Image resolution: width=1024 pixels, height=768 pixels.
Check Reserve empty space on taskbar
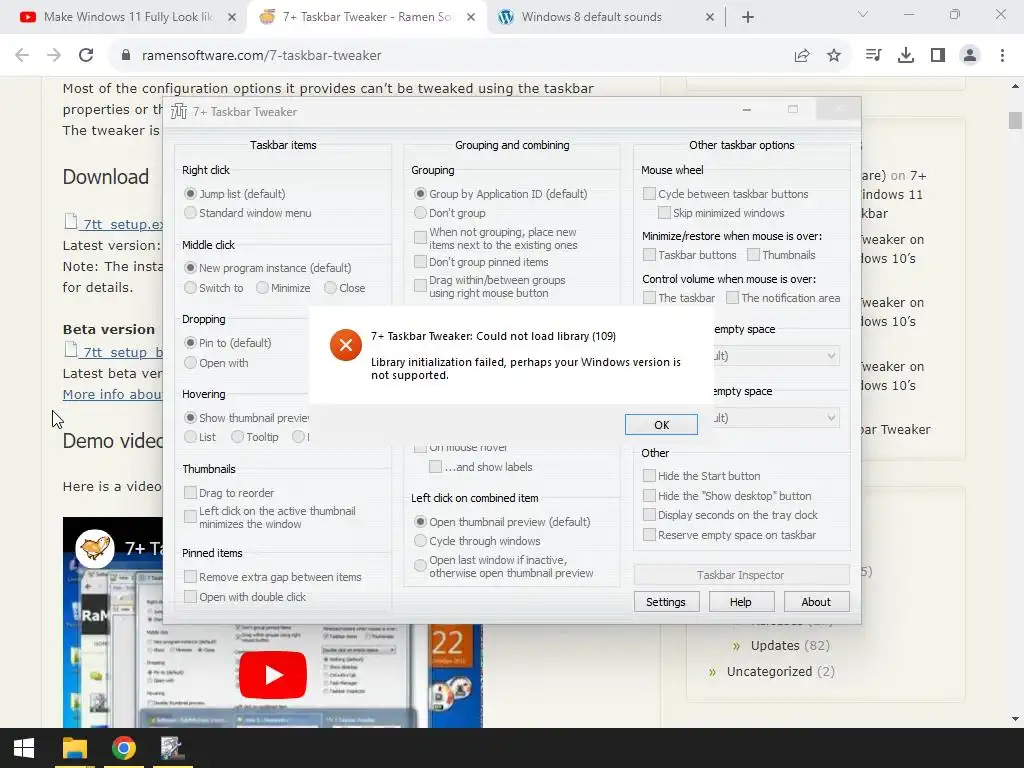point(649,535)
